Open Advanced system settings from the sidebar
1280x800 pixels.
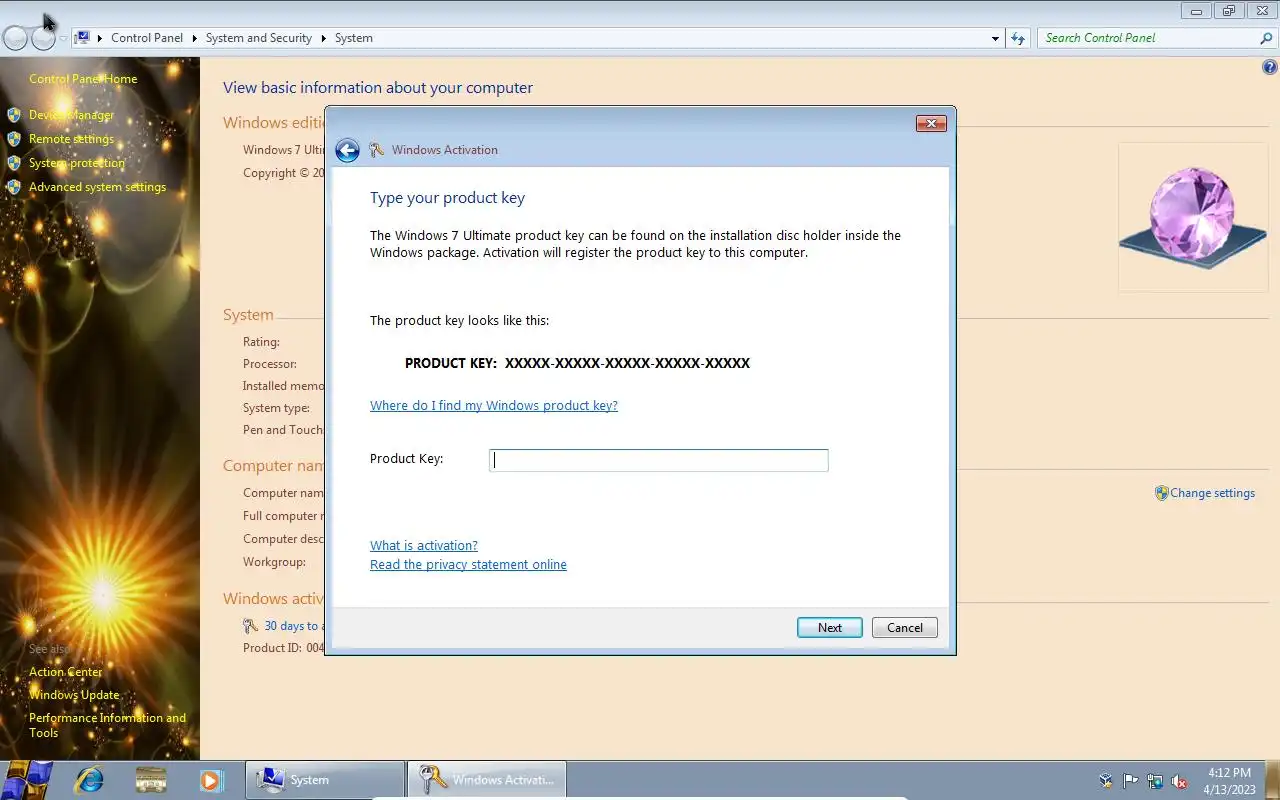[97, 187]
